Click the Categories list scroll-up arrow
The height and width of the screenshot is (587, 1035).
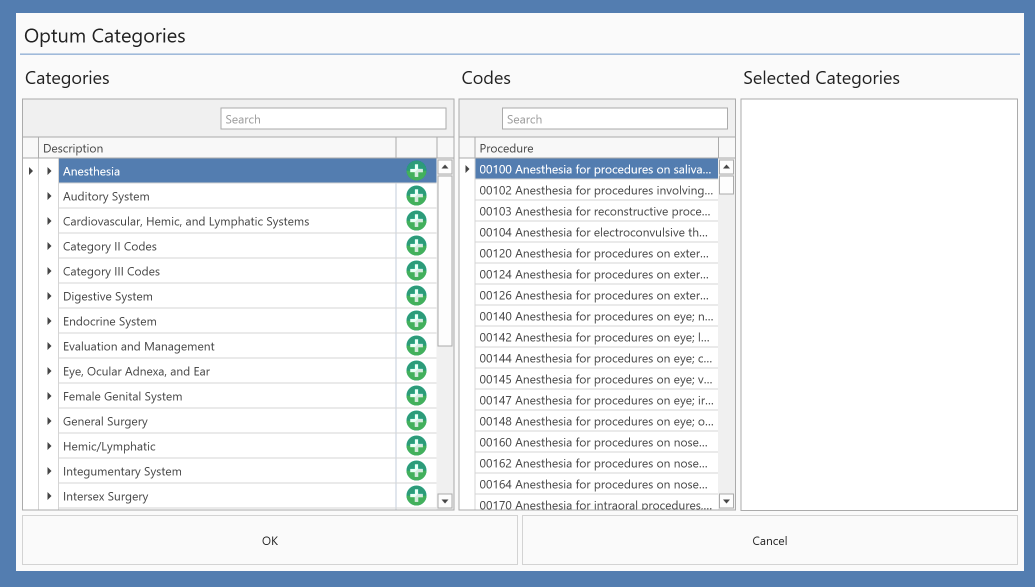[x=445, y=167]
